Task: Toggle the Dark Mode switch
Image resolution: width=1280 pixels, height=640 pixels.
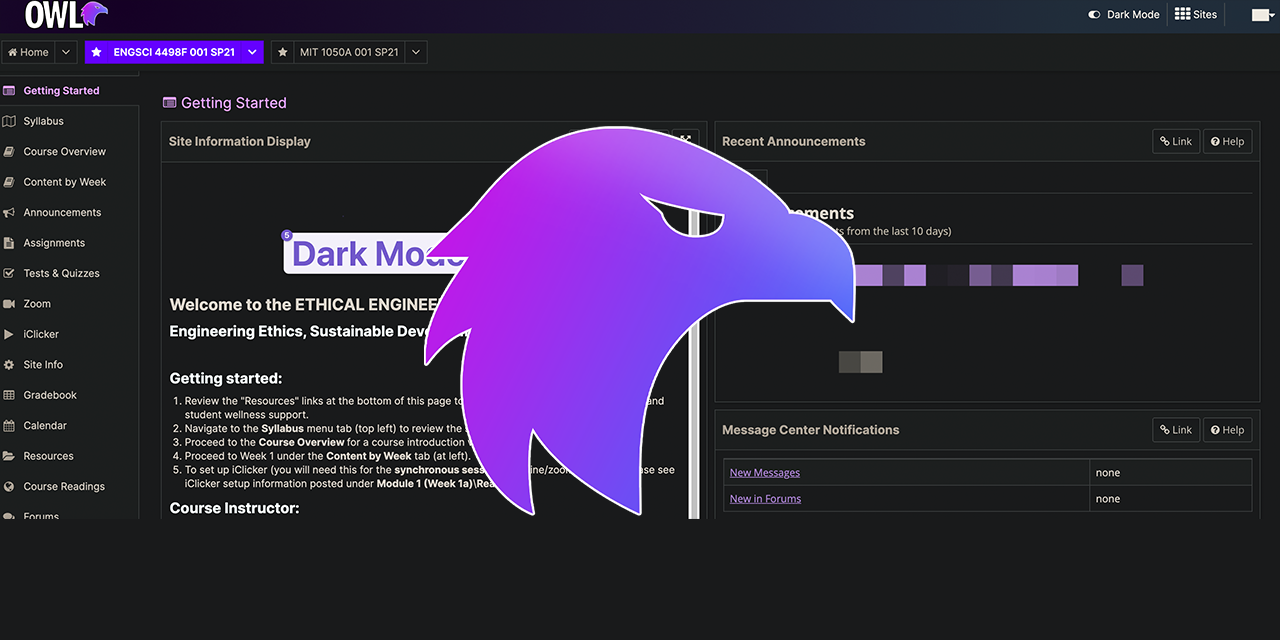Action: click(x=1094, y=15)
